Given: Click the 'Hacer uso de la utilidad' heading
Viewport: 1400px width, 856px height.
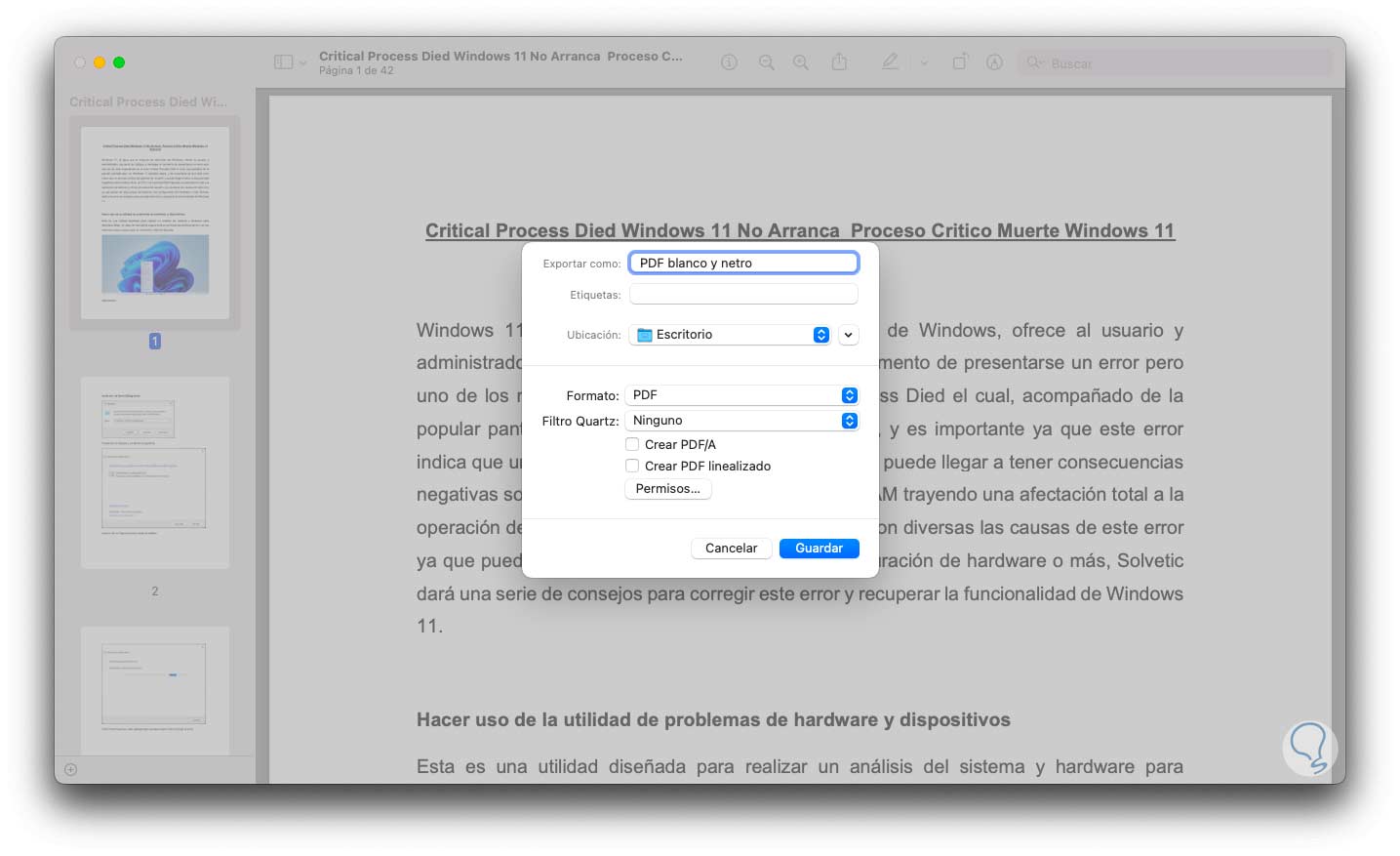Looking at the screenshot, I should coord(713,720).
